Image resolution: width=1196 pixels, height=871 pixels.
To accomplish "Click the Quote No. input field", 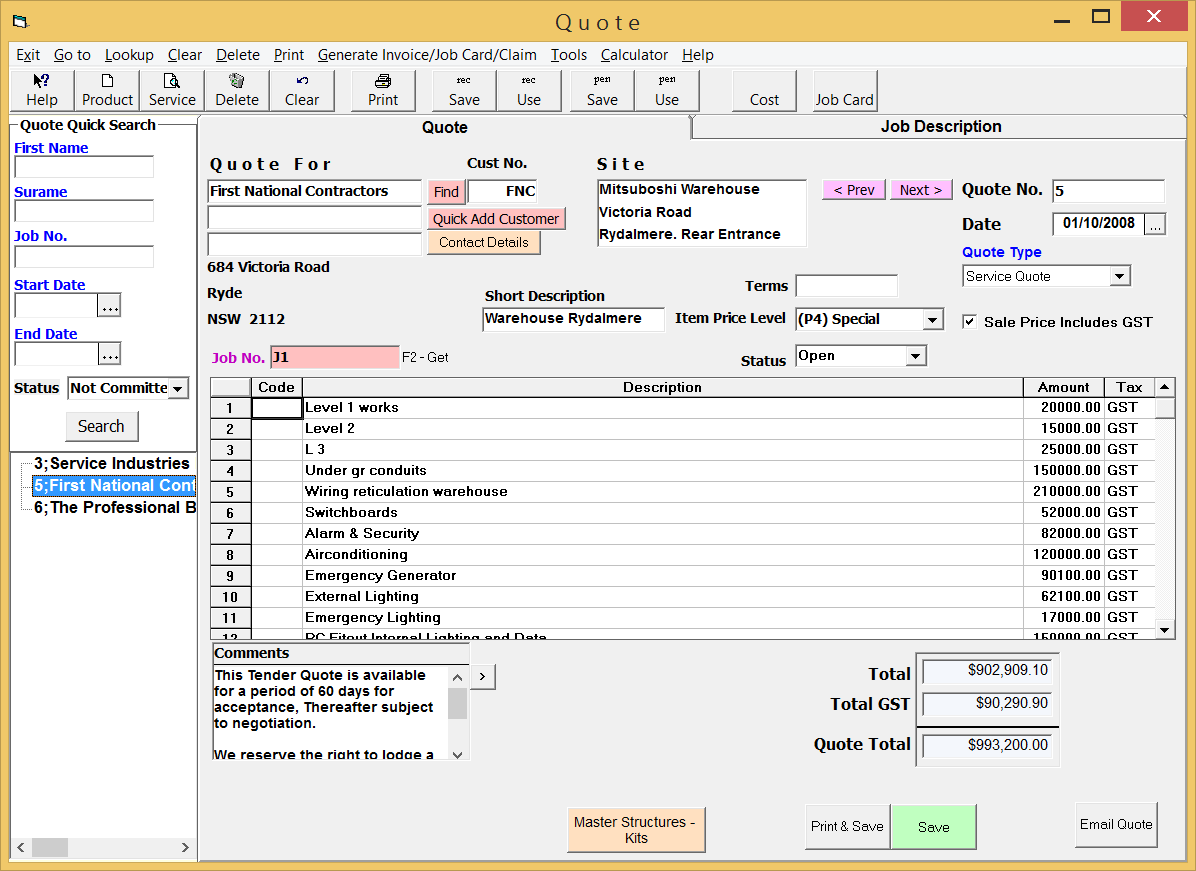I will click(x=1108, y=191).
